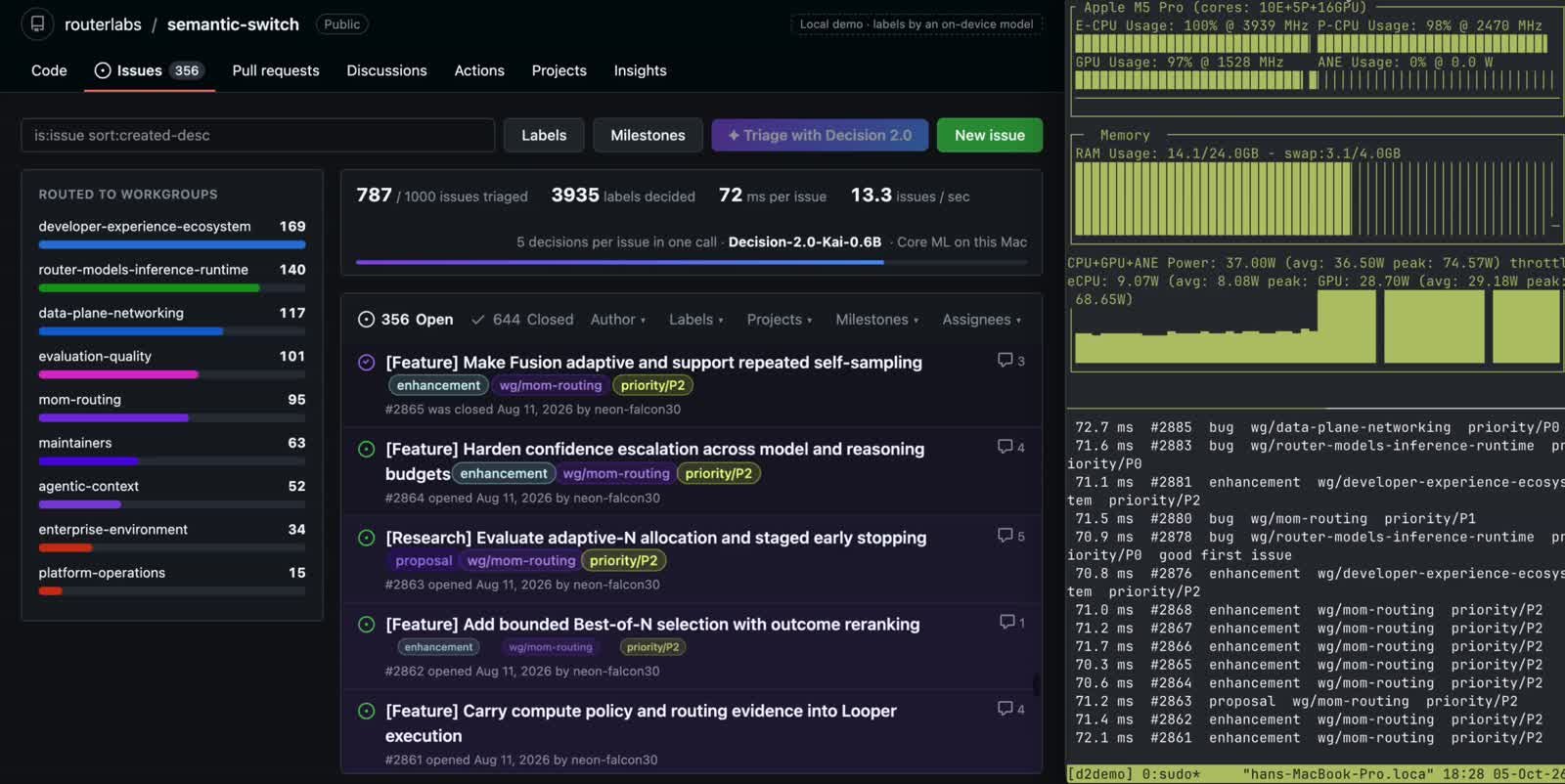Click the triage progress bar under the stats
Image resolution: width=1565 pixels, height=784 pixels.
[692, 262]
